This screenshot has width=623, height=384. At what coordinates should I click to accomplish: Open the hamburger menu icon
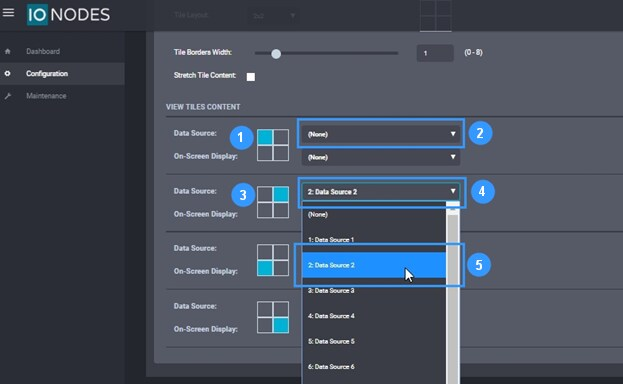[x=8, y=13]
